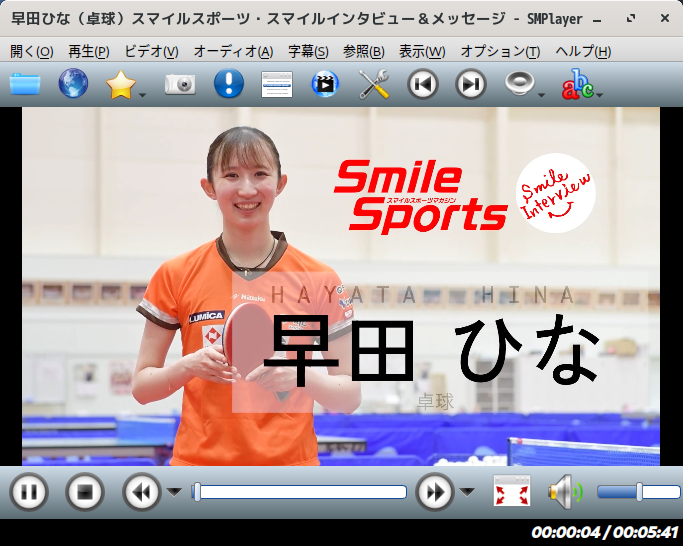This screenshot has width=683, height=546.
Task: Maximize the SMPlayer window
Action: pyautogui.click(x=631, y=18)
